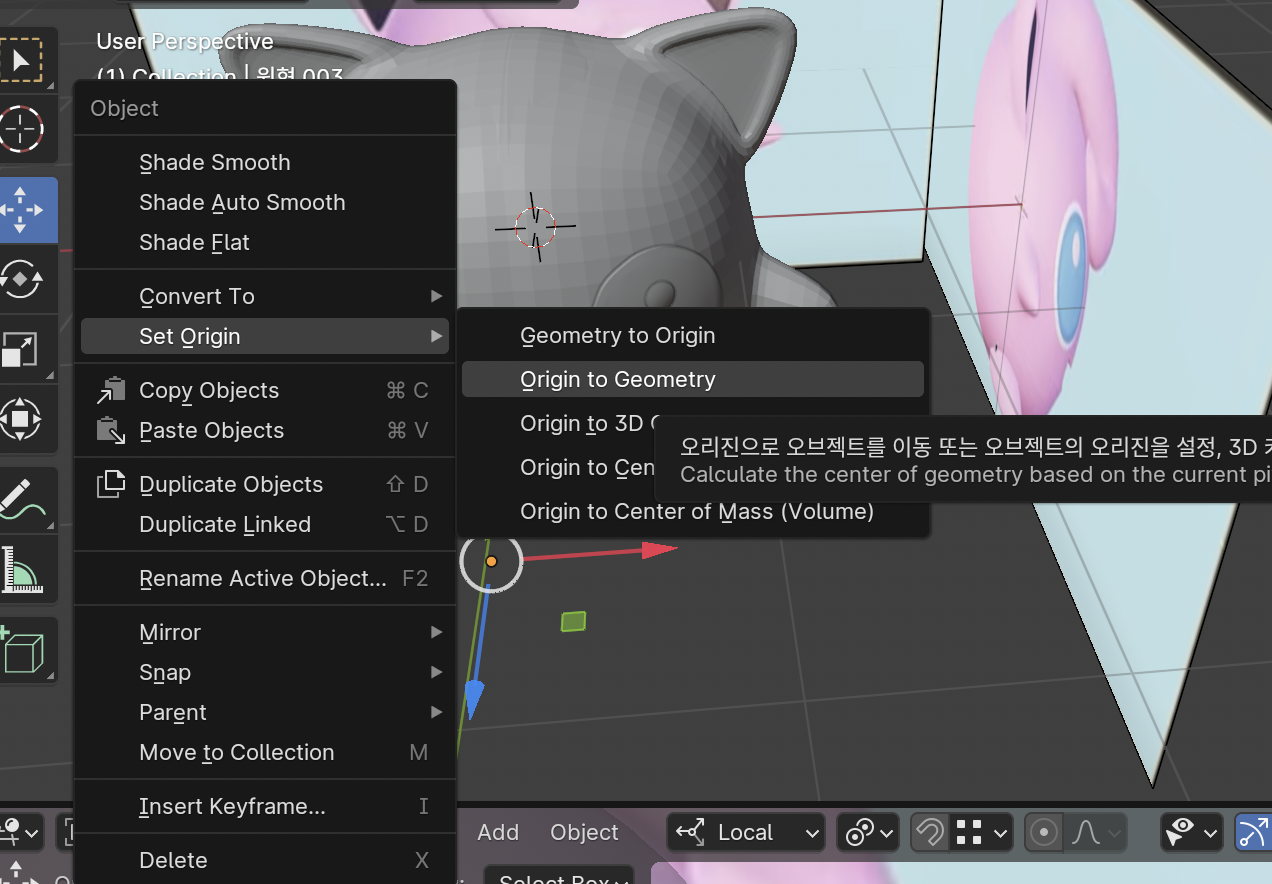Toggle the blue gizmo display button
Image resolution: width=1272 pixels, height=884 pixels.
[x=1253, y=832]
